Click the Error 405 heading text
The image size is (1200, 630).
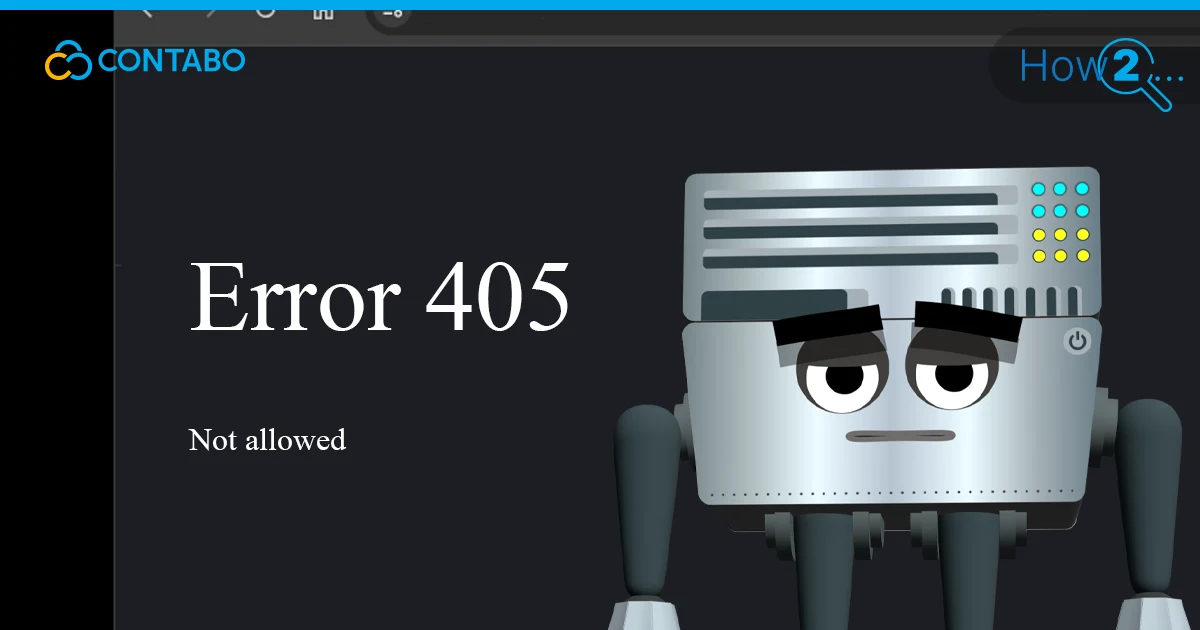point(380,297)
